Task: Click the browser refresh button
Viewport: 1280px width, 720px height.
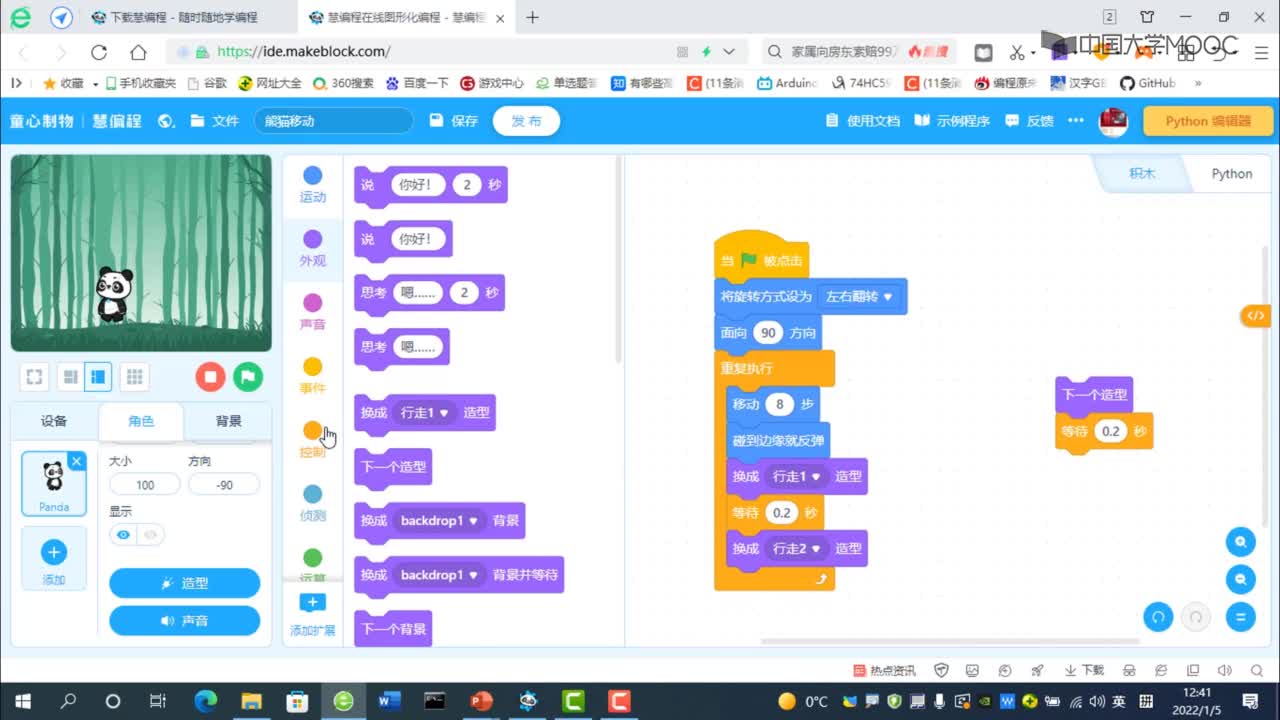Action: (x=99, y=52)
